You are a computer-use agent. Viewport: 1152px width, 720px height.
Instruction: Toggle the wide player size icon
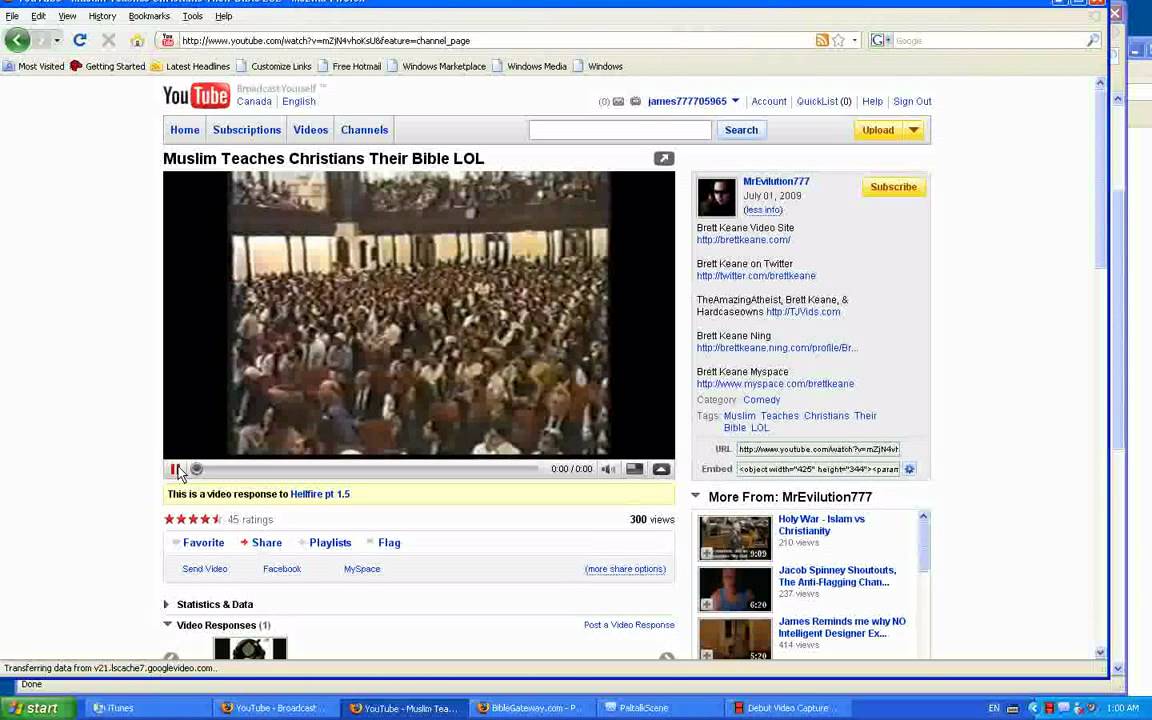pos(635,469)
